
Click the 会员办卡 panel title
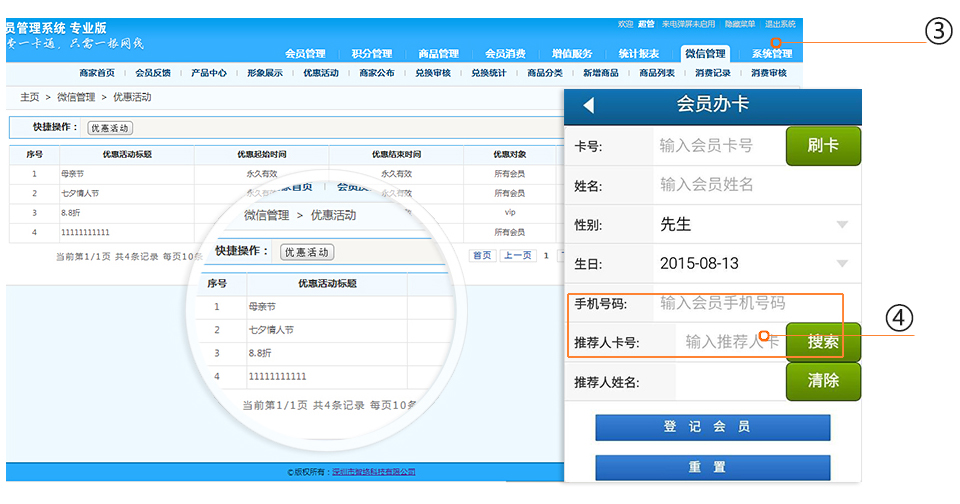(x=713, y=104)
